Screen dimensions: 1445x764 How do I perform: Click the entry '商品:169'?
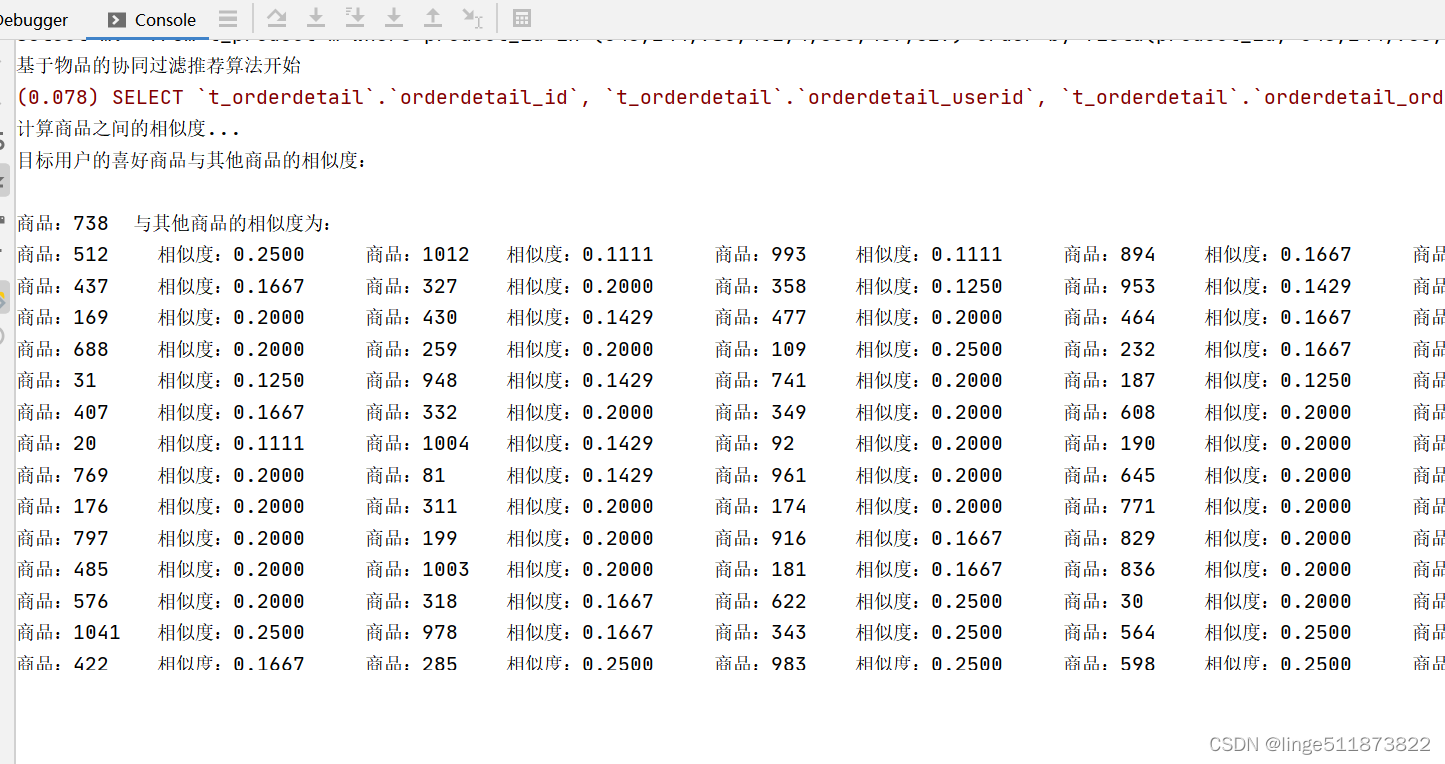pyautogui.click(x=63, y=317)
